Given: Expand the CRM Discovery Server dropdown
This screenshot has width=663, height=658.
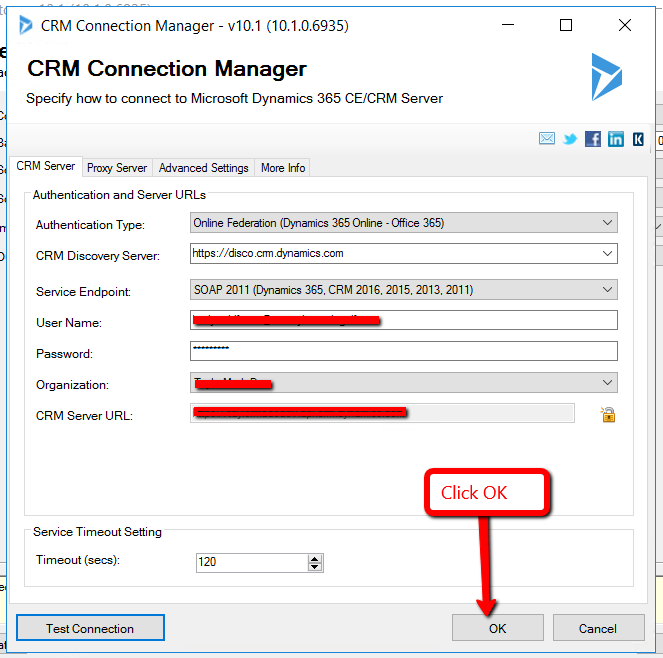Looking at the screenshot, I should 607,253.
